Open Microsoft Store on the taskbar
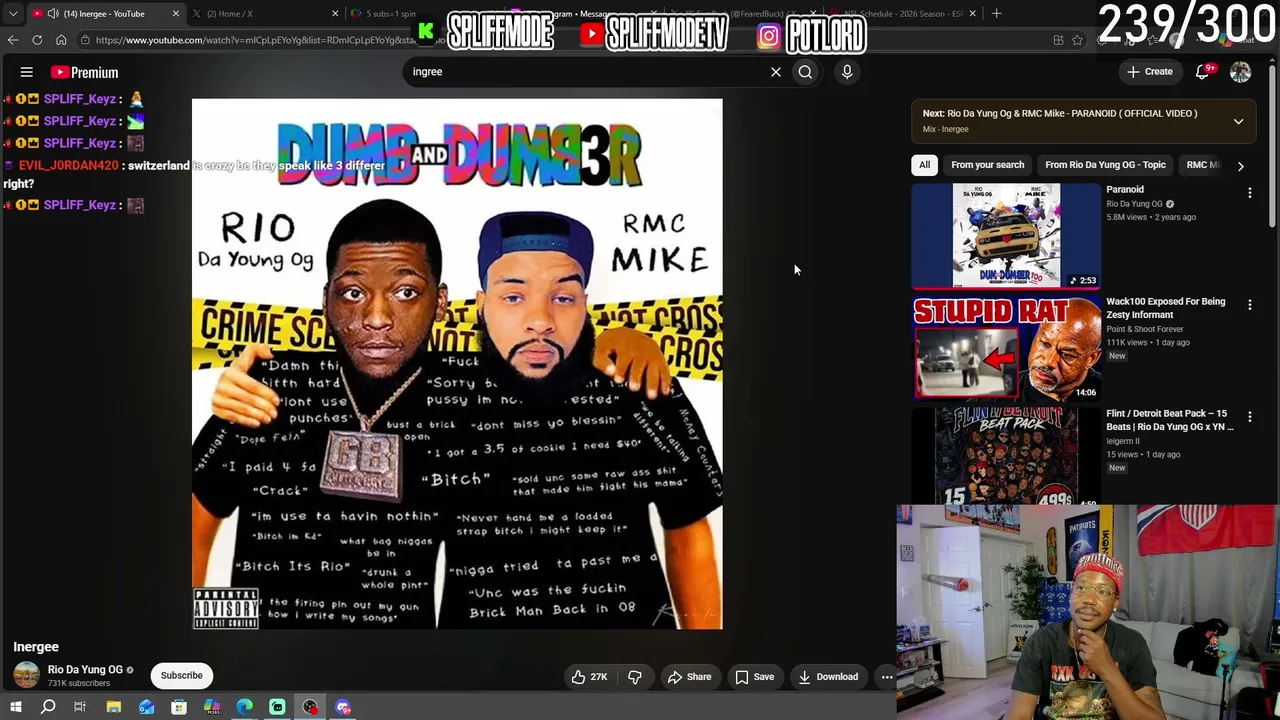The height and width of the screenshot is (720, 1280). (179, 708)
